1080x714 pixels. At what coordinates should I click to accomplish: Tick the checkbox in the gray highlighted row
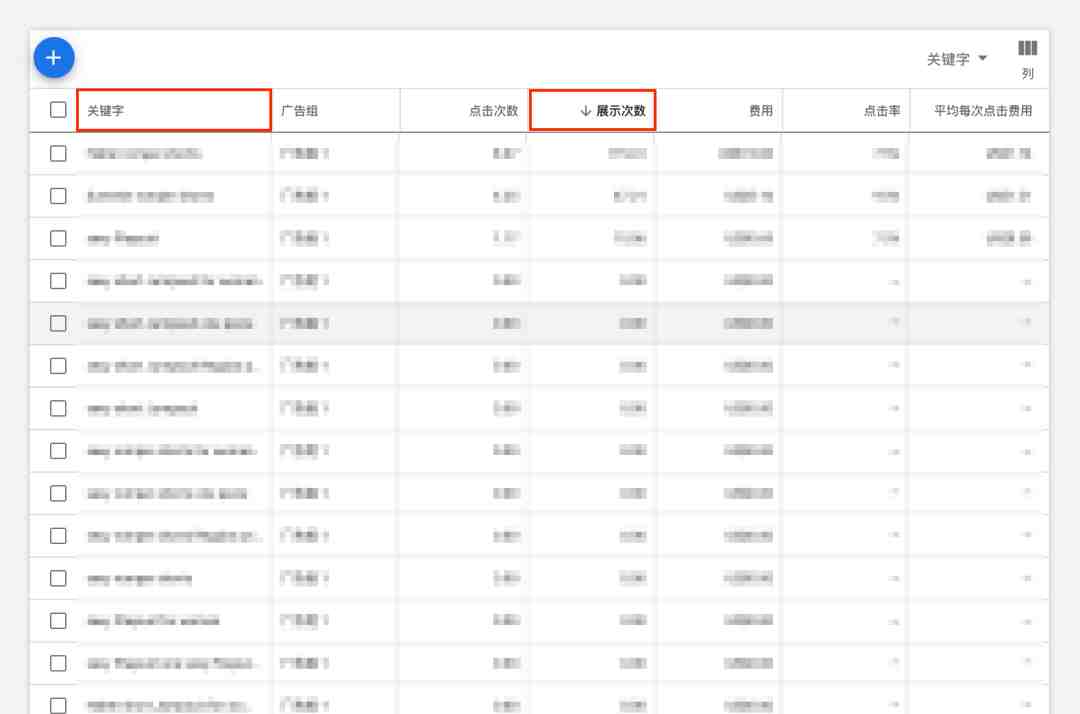pyautogui.click(x=58, y=324)
